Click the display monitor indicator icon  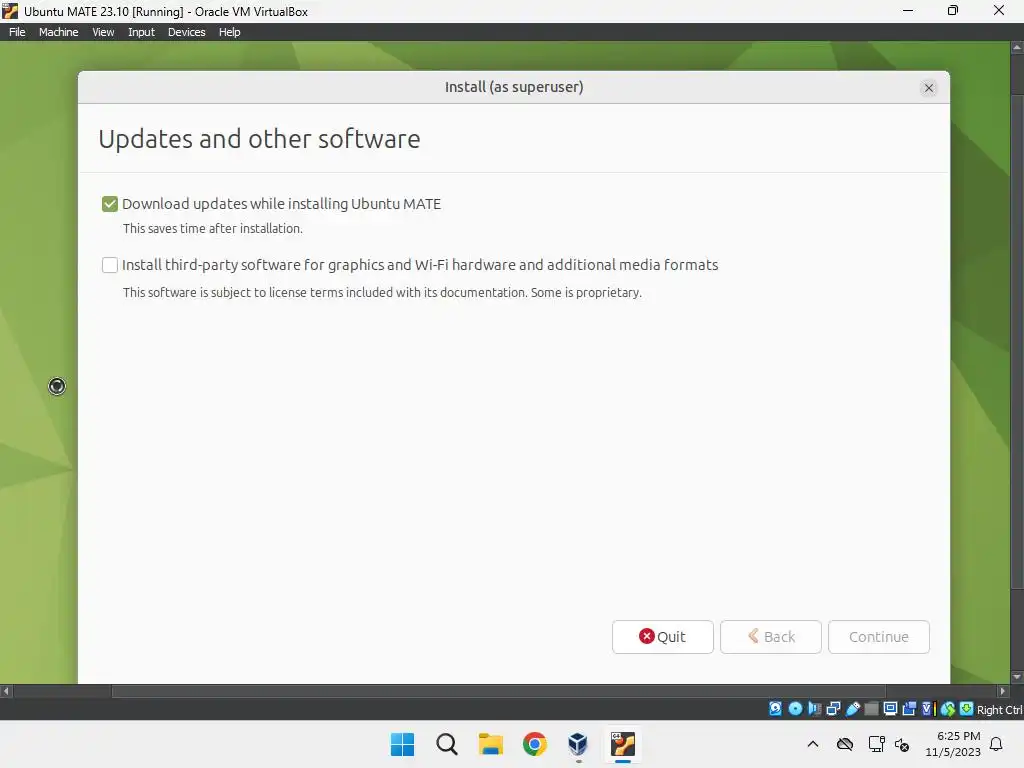[x=890, y=709]
